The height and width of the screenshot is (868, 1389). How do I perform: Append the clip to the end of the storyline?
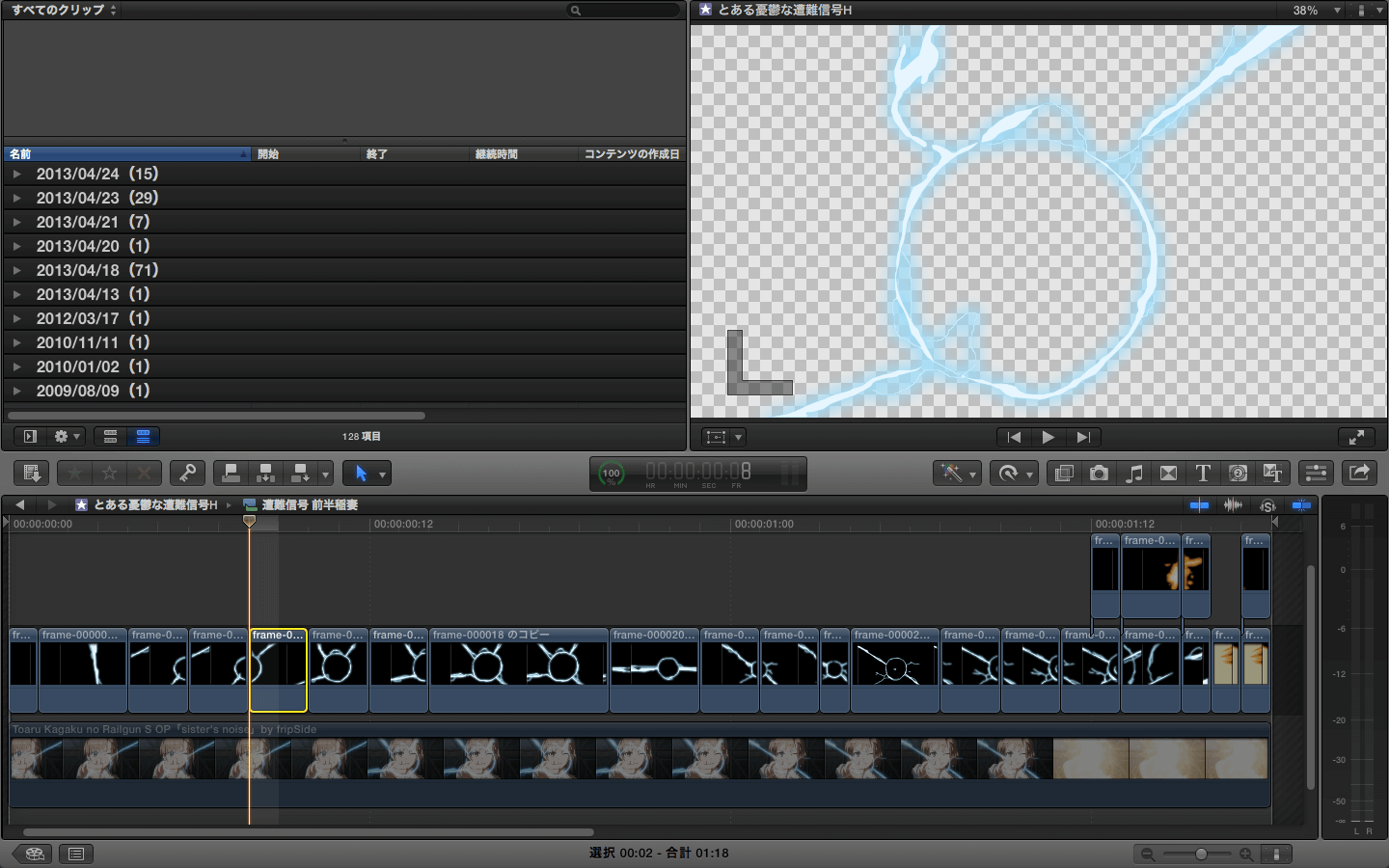(x=300, y=473)
